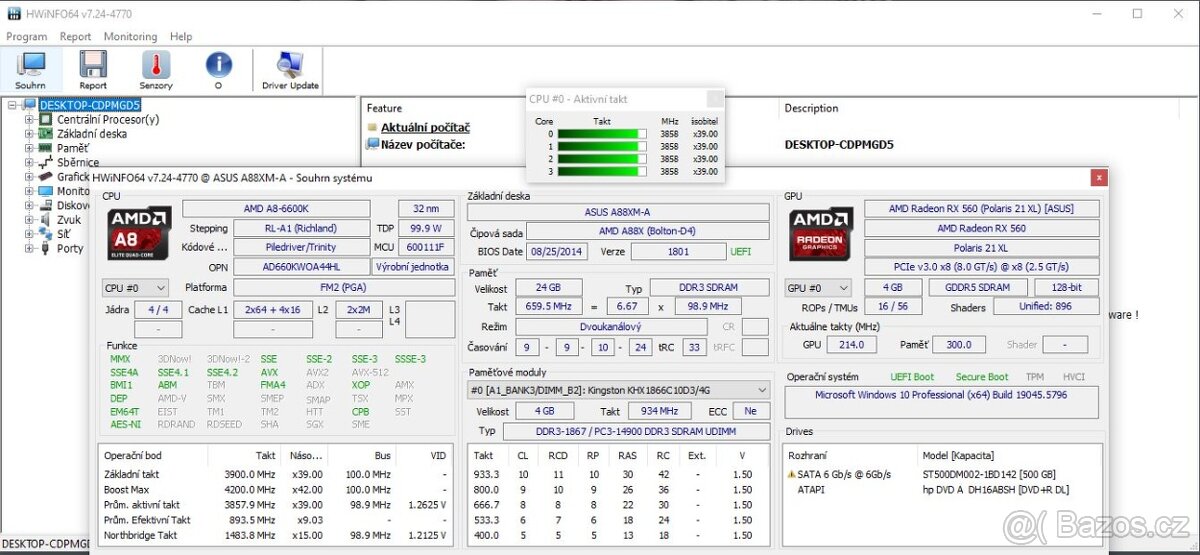Click the Windows 10 Professional OS field
The height and width of the screenshot is (555, 1200).
tap(941, 401)
